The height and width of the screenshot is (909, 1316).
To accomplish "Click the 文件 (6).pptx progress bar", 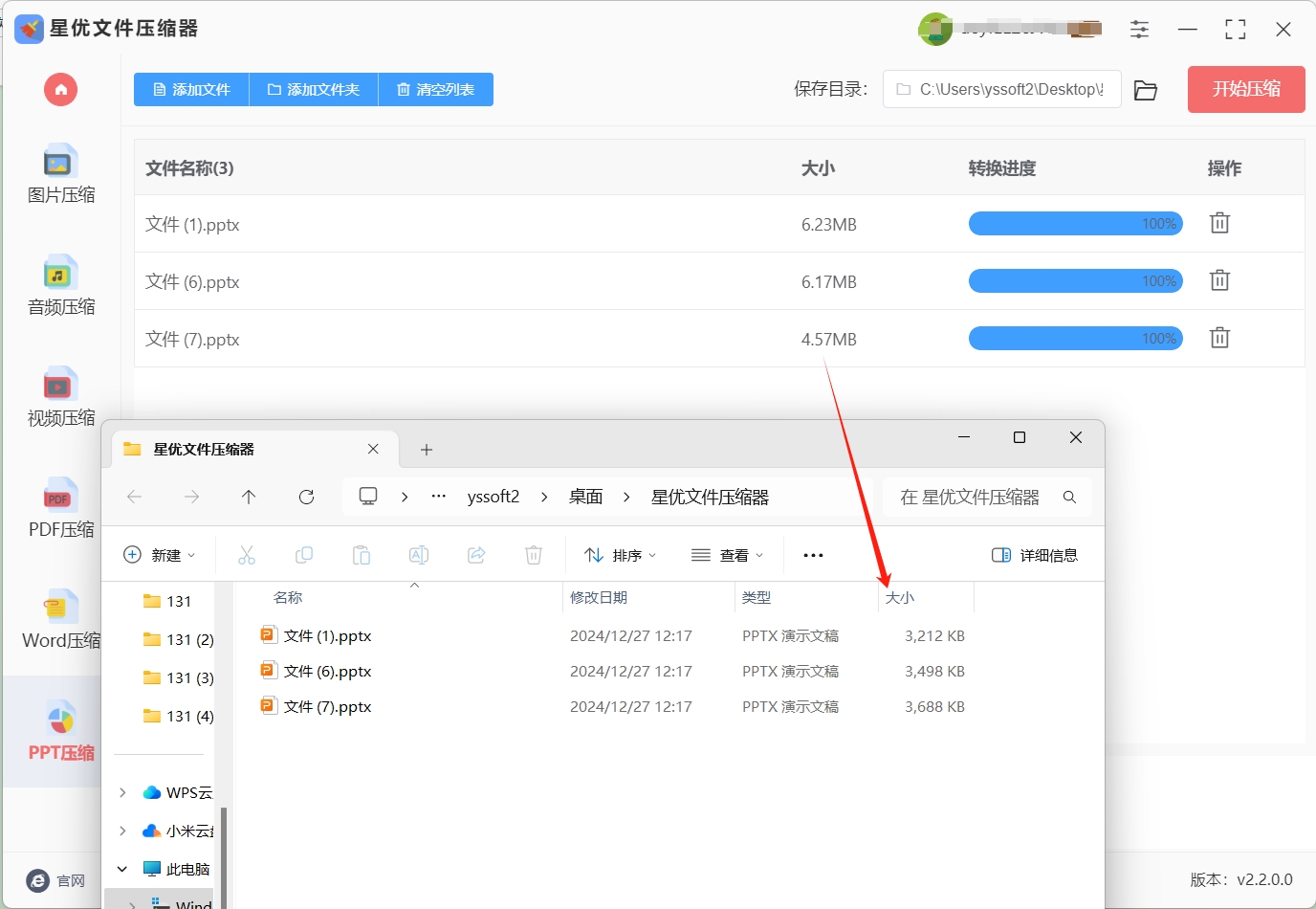I will (x=1076, y=281).
